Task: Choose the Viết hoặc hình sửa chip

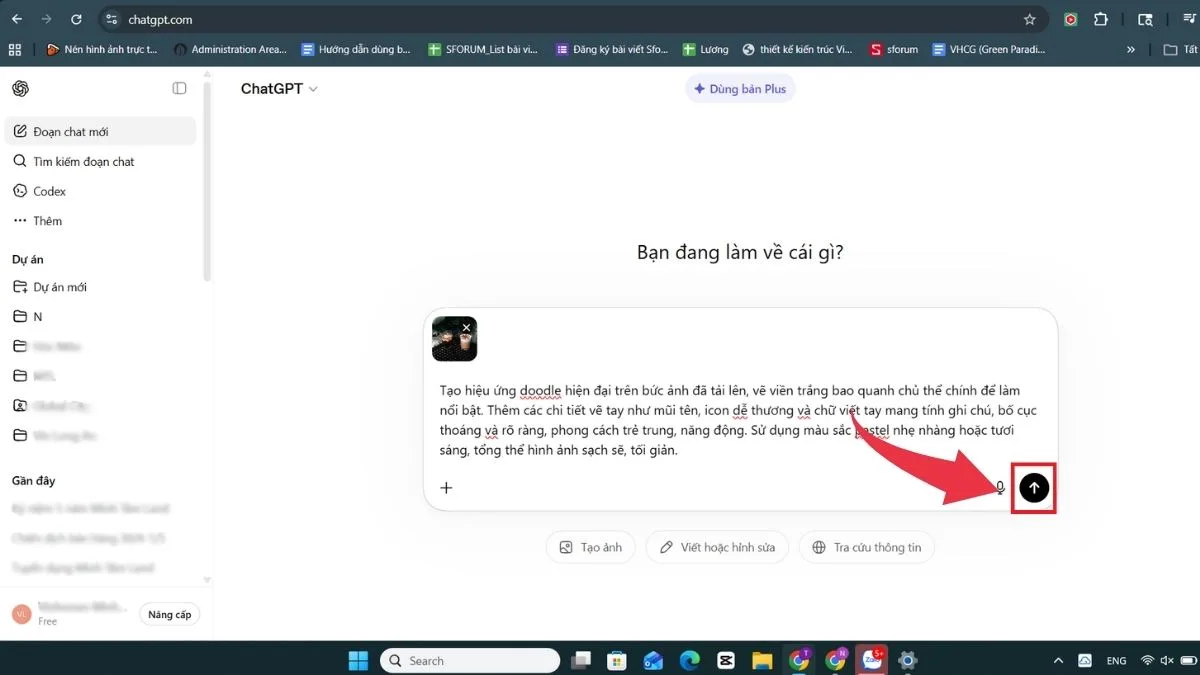Action: click(x=717, y=547)
